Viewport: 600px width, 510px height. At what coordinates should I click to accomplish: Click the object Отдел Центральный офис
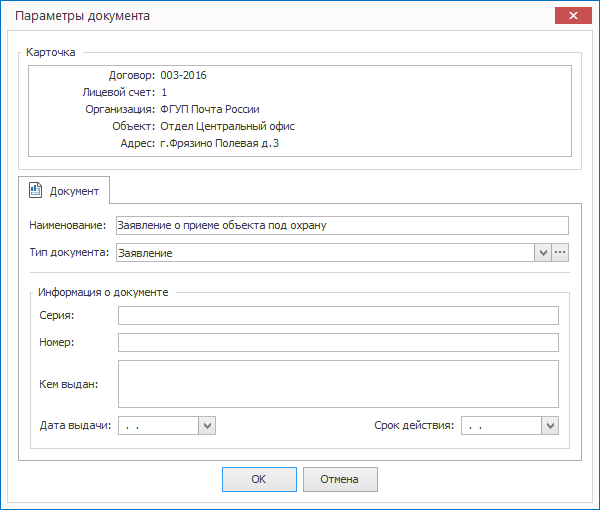point(227,126)
